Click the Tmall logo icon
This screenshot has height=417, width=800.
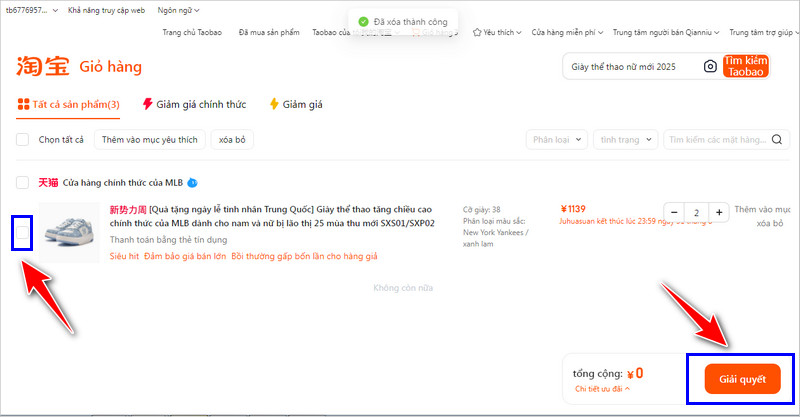pos(48,183)
